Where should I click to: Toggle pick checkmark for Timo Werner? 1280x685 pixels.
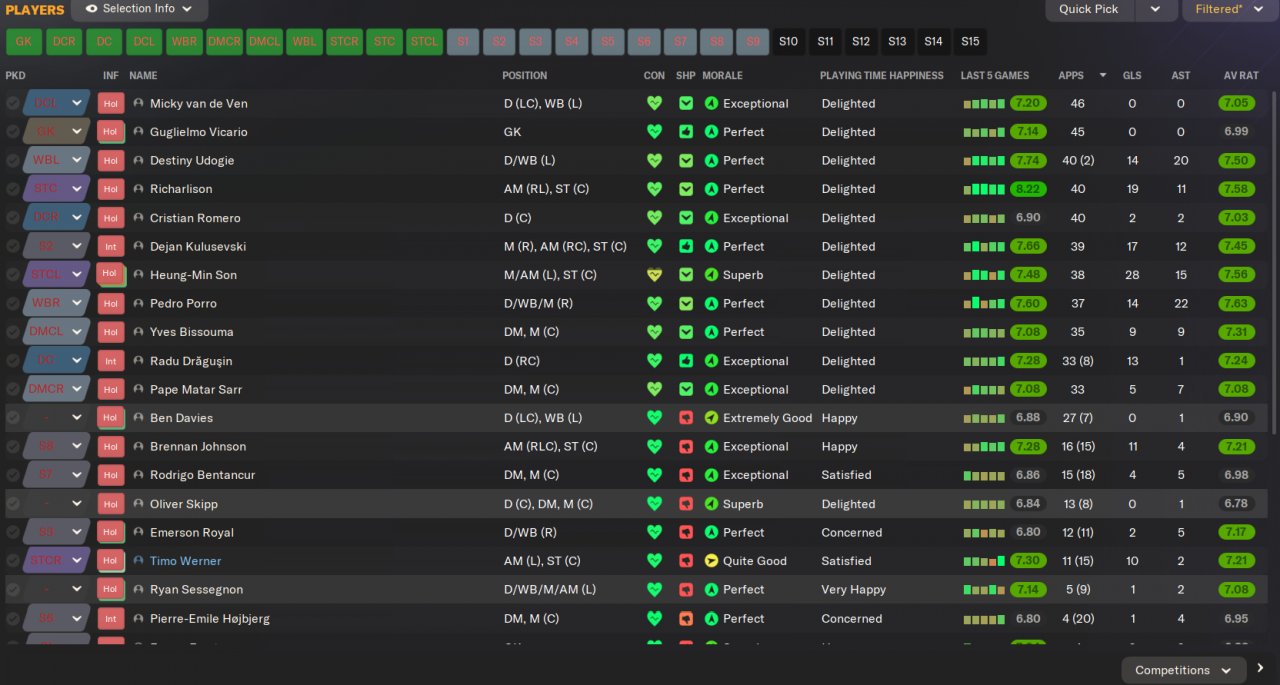tap(13, 561)
